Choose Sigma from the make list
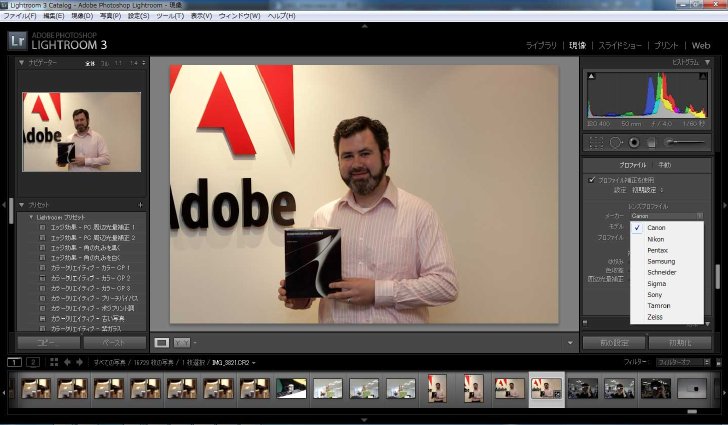This screenshot has height=425, width=728. click(x=667, y=284)
